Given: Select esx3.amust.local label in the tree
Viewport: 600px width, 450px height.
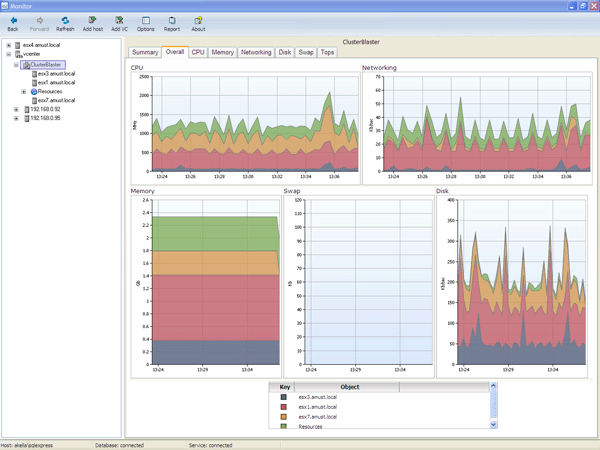Looking at the screenshot, I should point(56,74).
